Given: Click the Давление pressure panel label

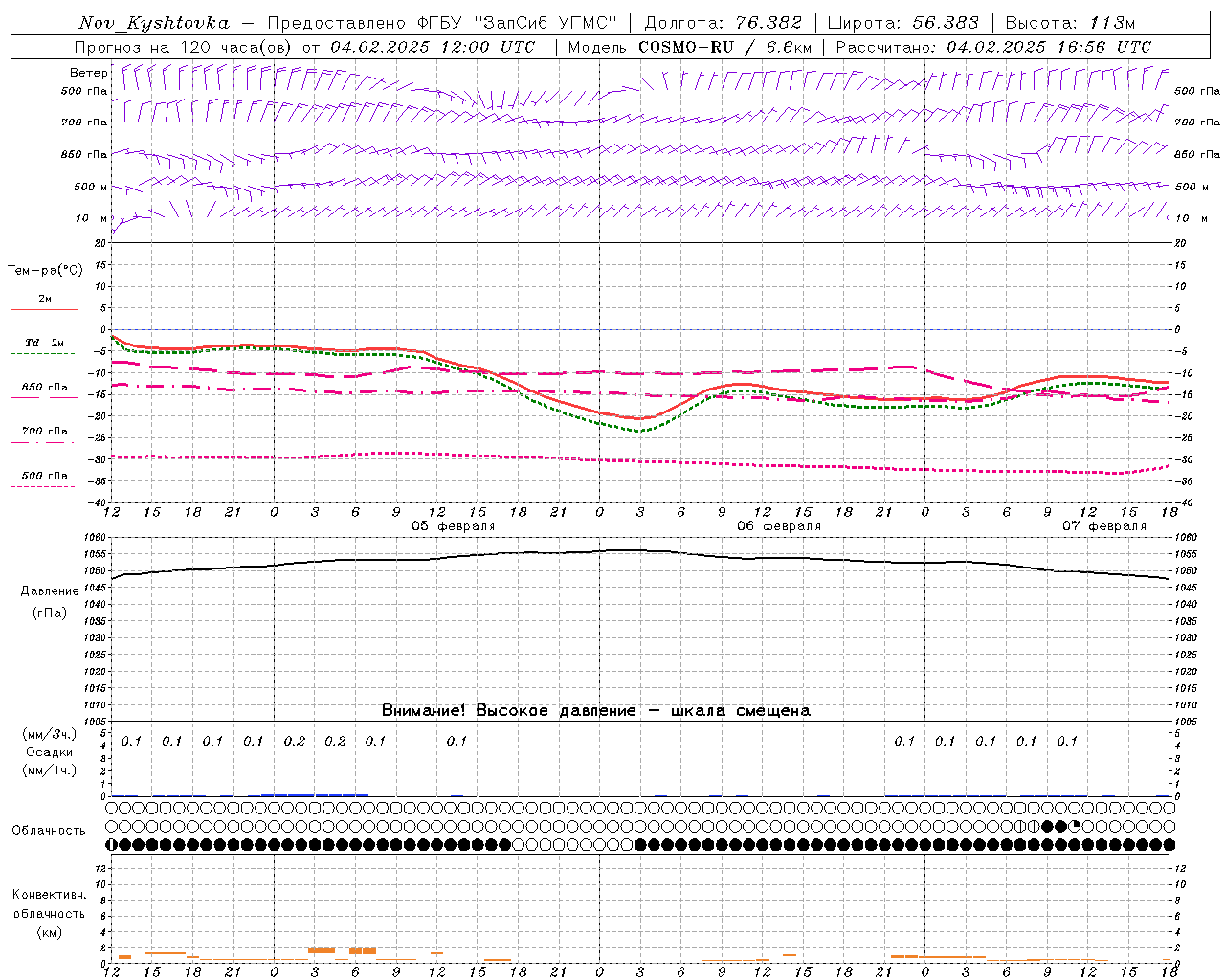Looking at the screenshot, I should coord(51,591).
